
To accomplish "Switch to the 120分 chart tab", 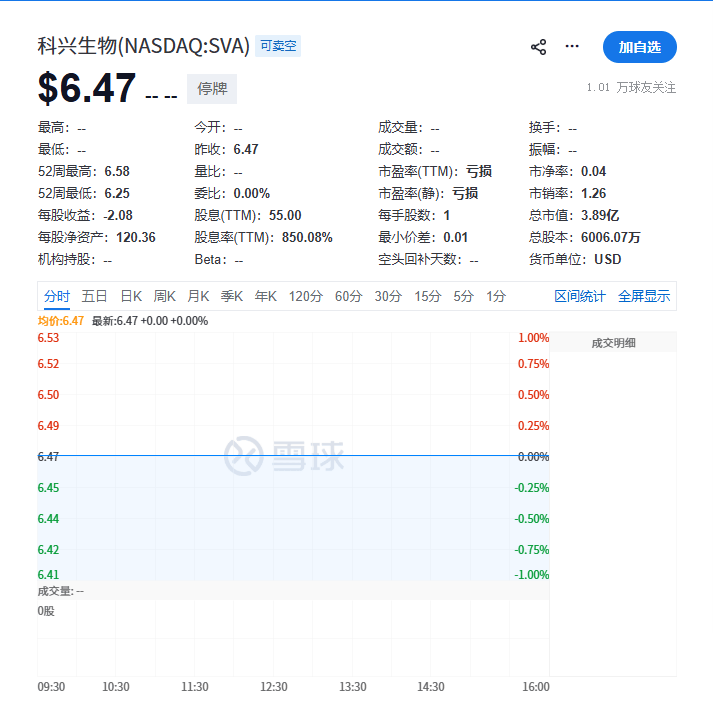I will (x=305, y=296).
